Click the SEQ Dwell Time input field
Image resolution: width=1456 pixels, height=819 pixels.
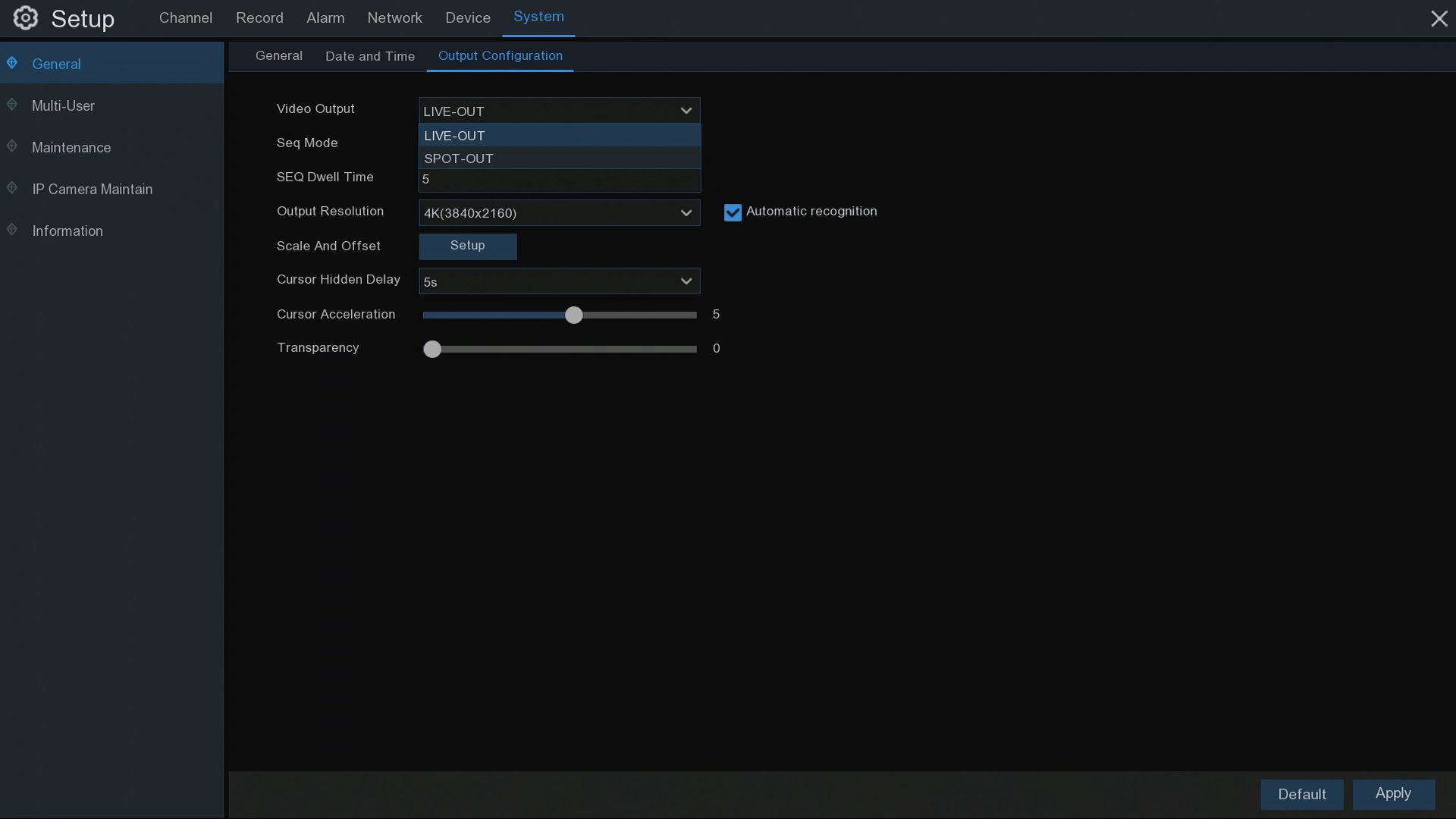point(559,180)
